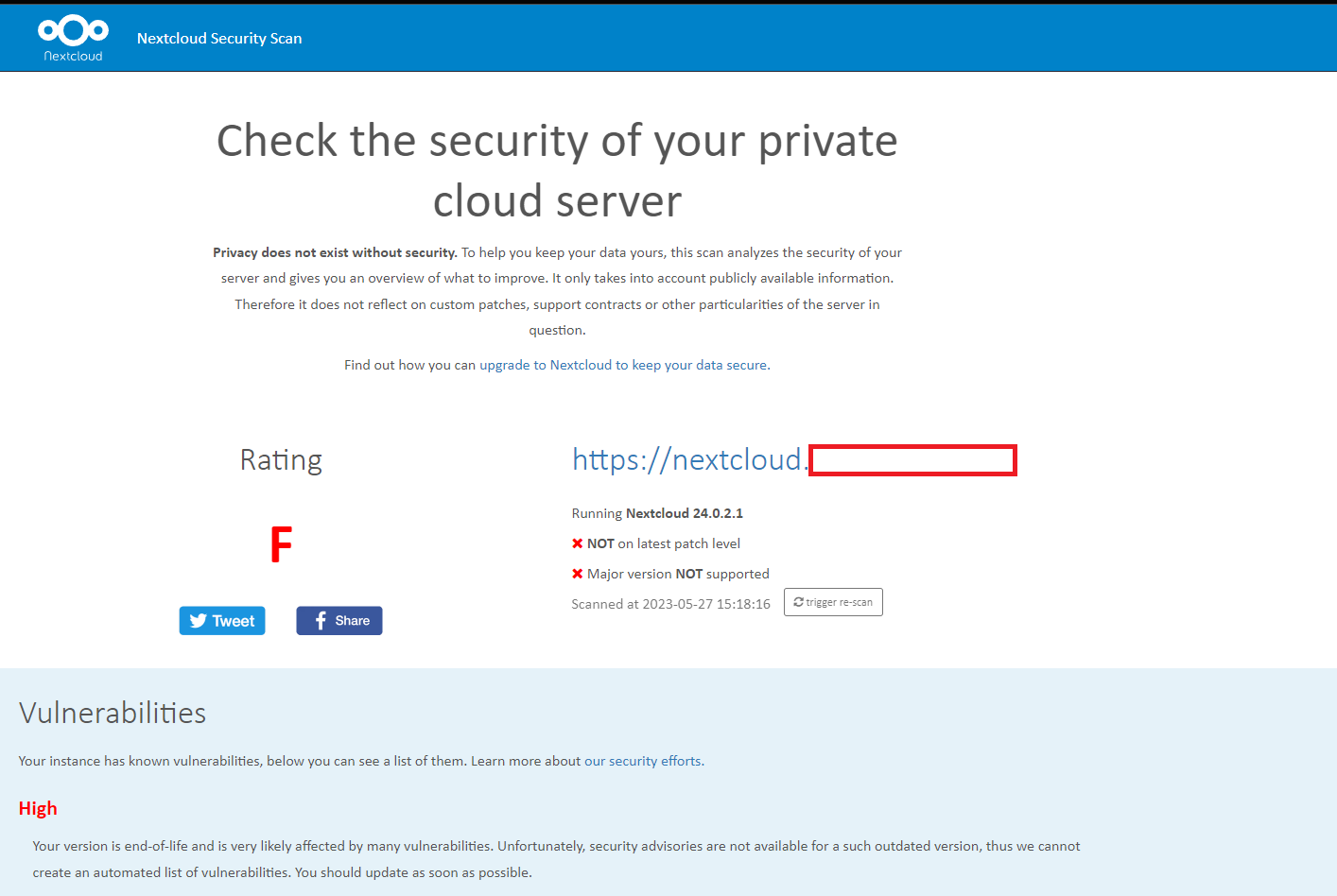Click the refresh icon inside trigger re-scan
The width and height of the screenshot is (1337, 896).
[x=796, y=602]
